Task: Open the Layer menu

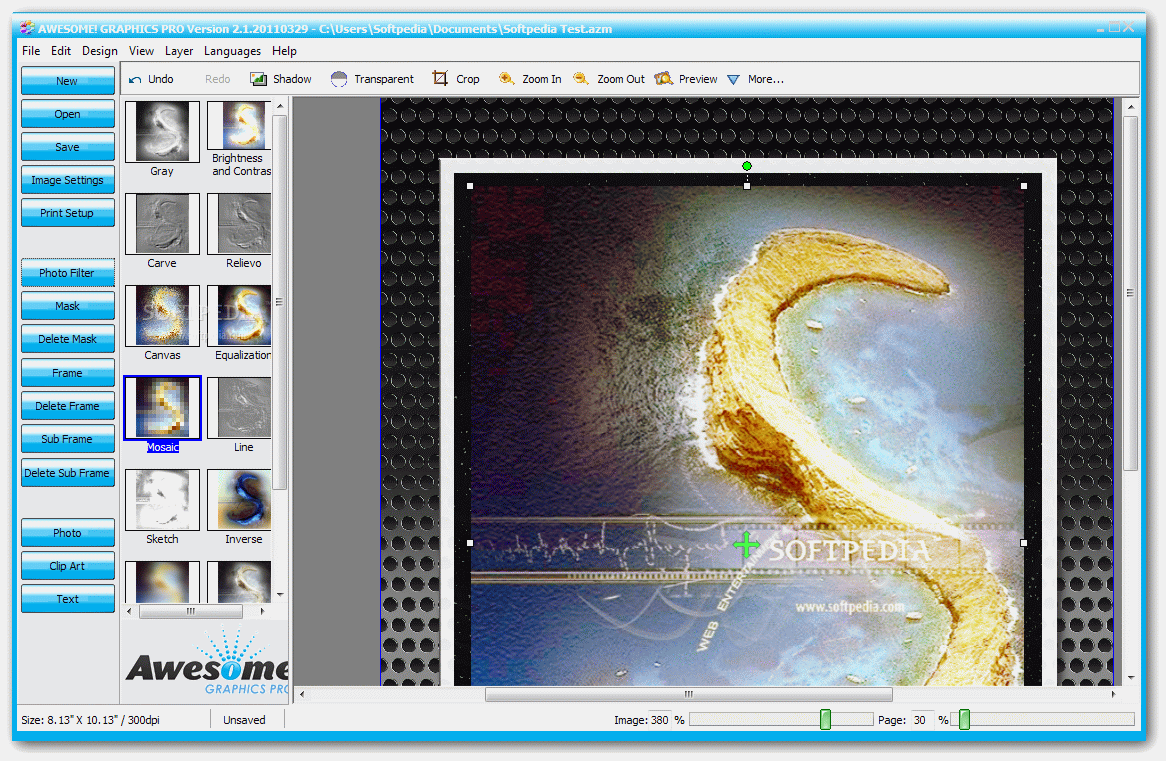Action: tap(178, 51)
